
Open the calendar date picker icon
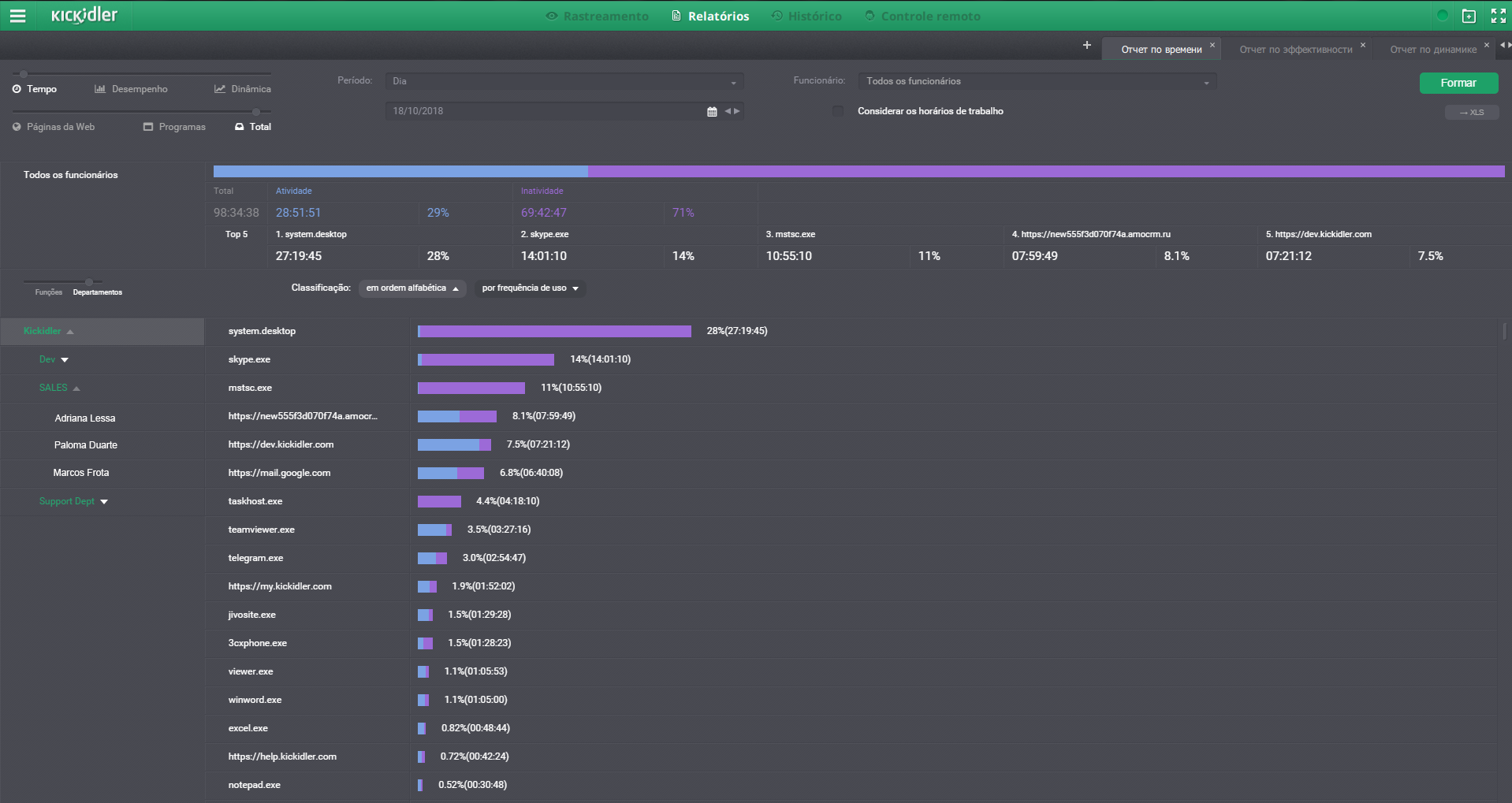[x=712, y=112]
